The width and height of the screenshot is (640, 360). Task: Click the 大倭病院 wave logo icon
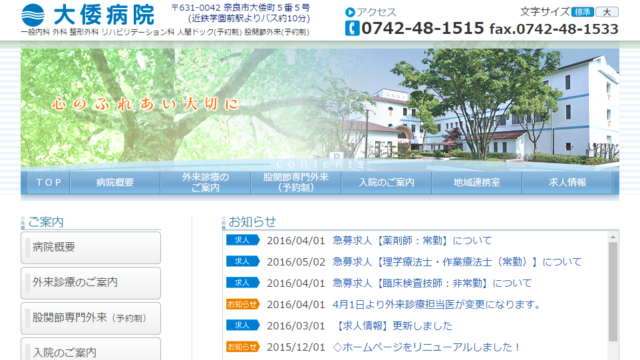tap(33, 15)
